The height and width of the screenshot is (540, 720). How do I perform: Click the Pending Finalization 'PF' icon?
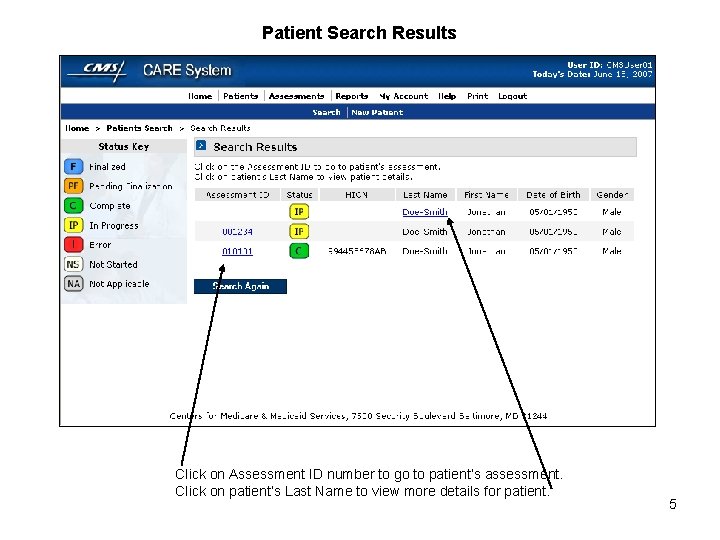click(73, 186)
